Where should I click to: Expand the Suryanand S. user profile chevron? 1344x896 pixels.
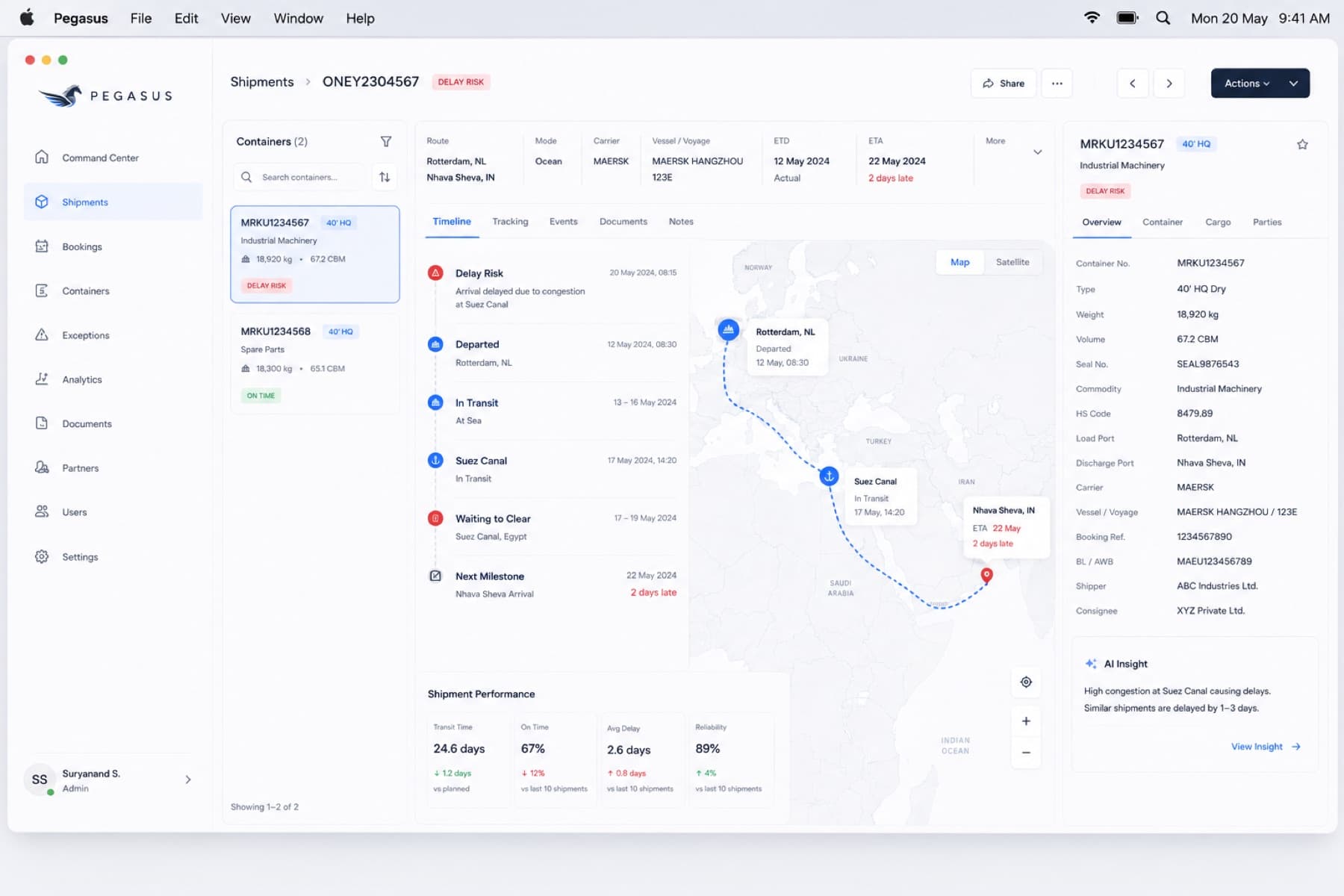click(x=188, y=780)
